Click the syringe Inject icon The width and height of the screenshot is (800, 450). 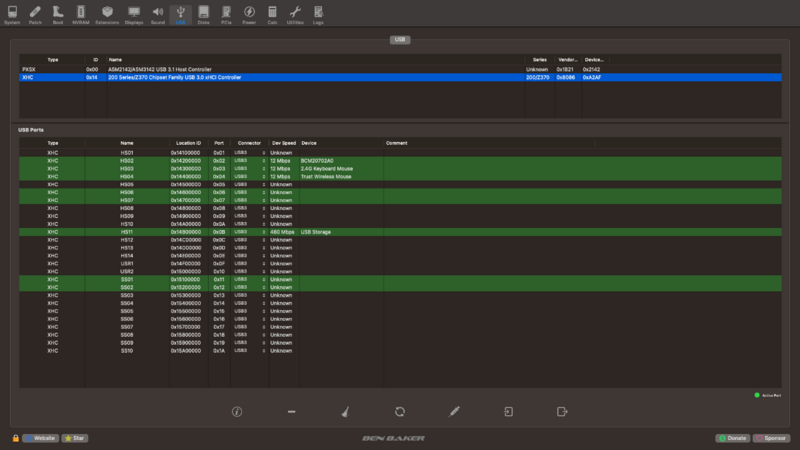tap(453, 411)
